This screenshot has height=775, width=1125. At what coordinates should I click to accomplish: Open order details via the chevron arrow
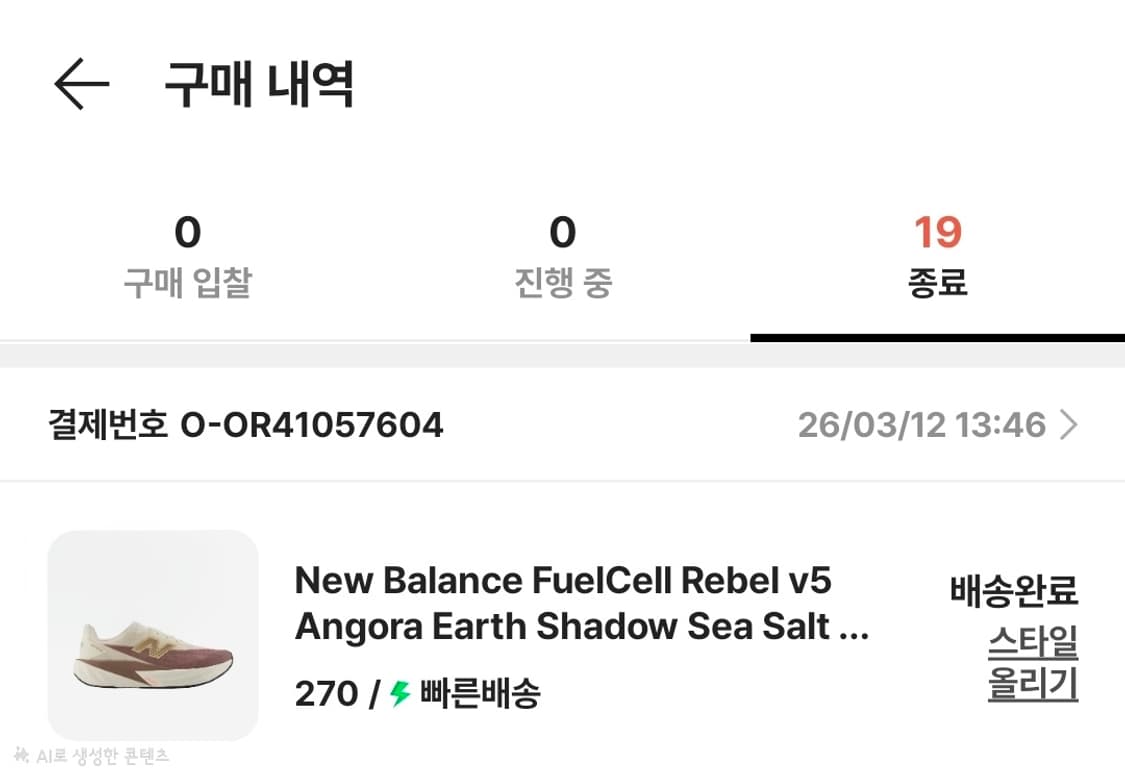point(1069,426)
